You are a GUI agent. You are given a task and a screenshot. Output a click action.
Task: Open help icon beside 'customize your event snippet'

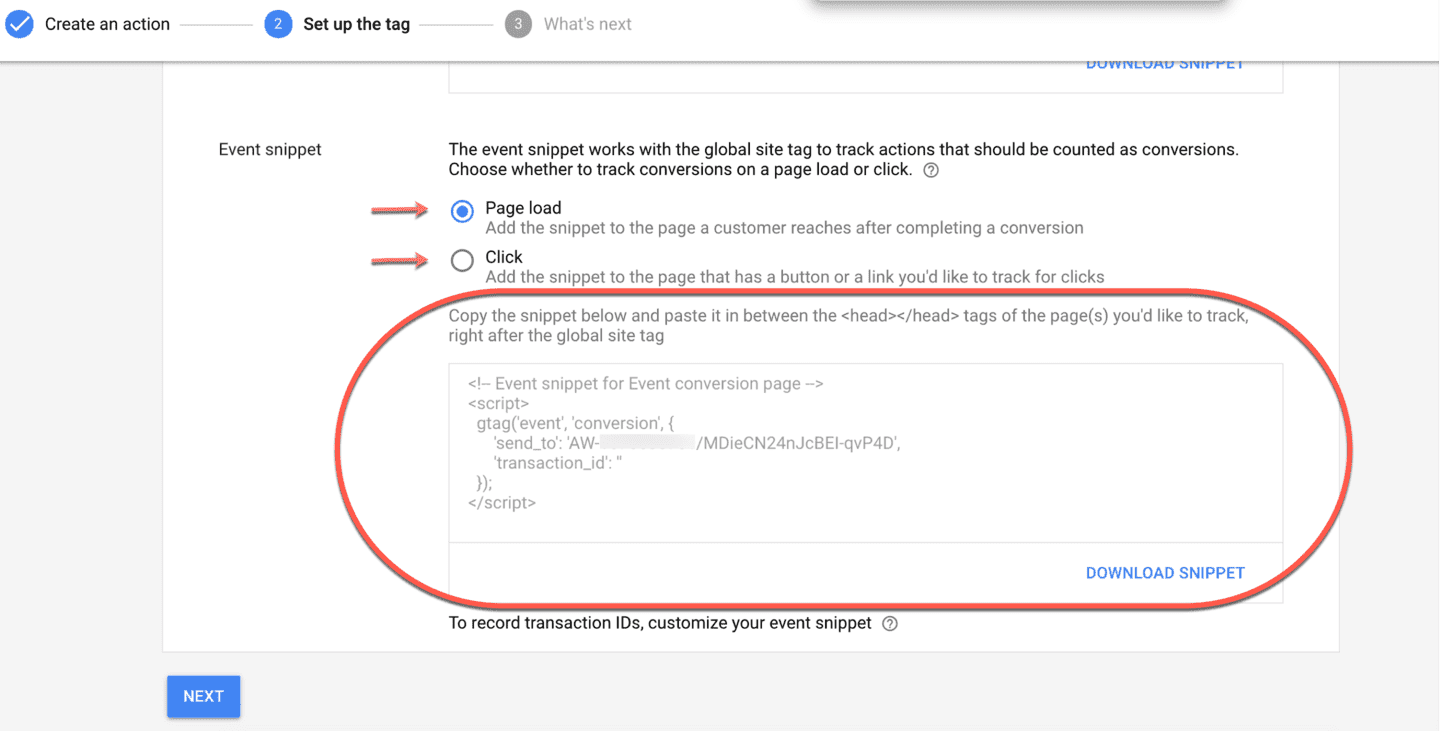(x=890, y=624)
